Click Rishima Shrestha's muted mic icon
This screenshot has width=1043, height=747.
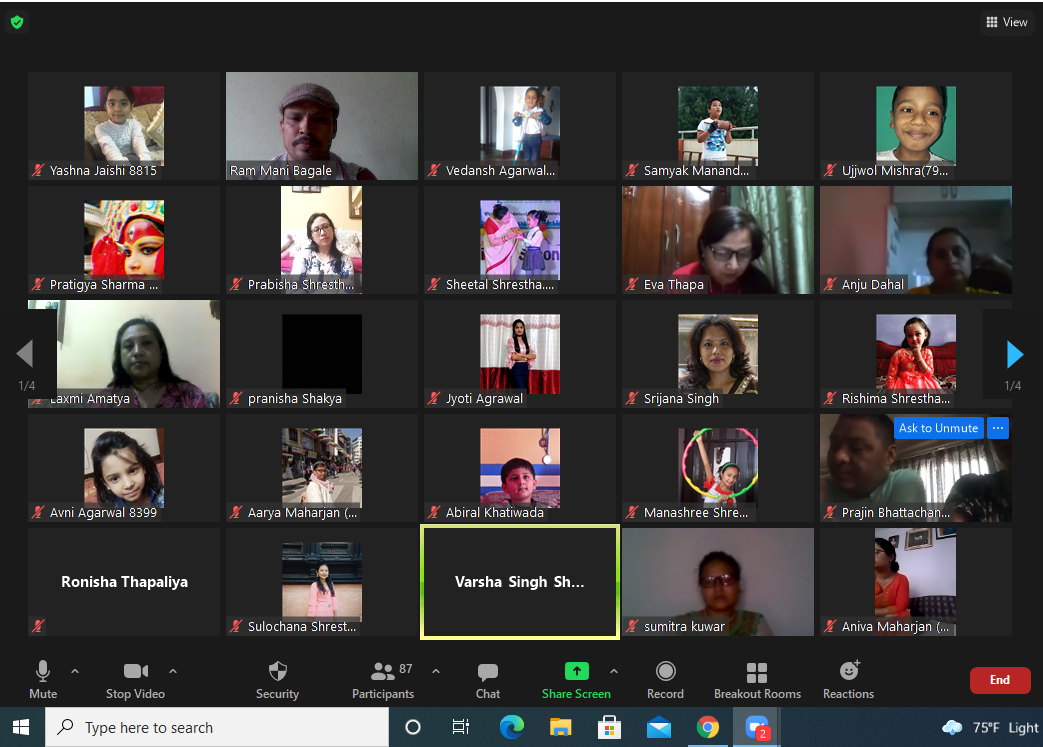830,398
